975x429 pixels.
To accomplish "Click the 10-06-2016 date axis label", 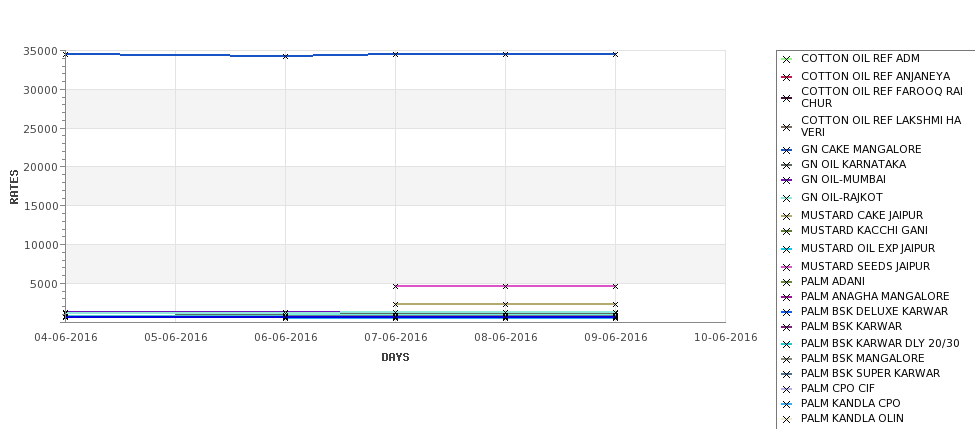I will [725, 337].
